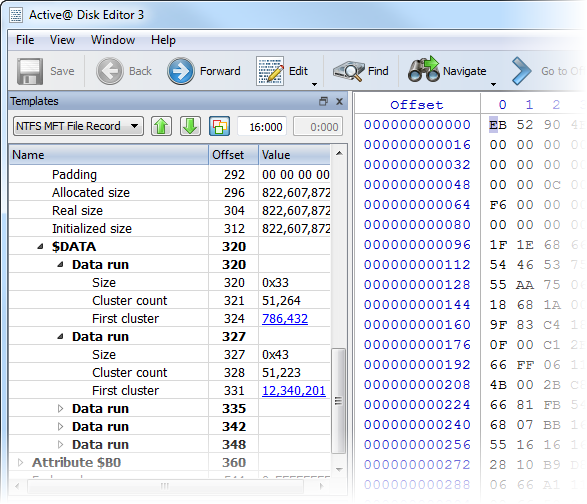Image resolution: width=587 pixels, height=504 pixels.
Task: Select the Size row with value 0x33
Action: point(170,283)
